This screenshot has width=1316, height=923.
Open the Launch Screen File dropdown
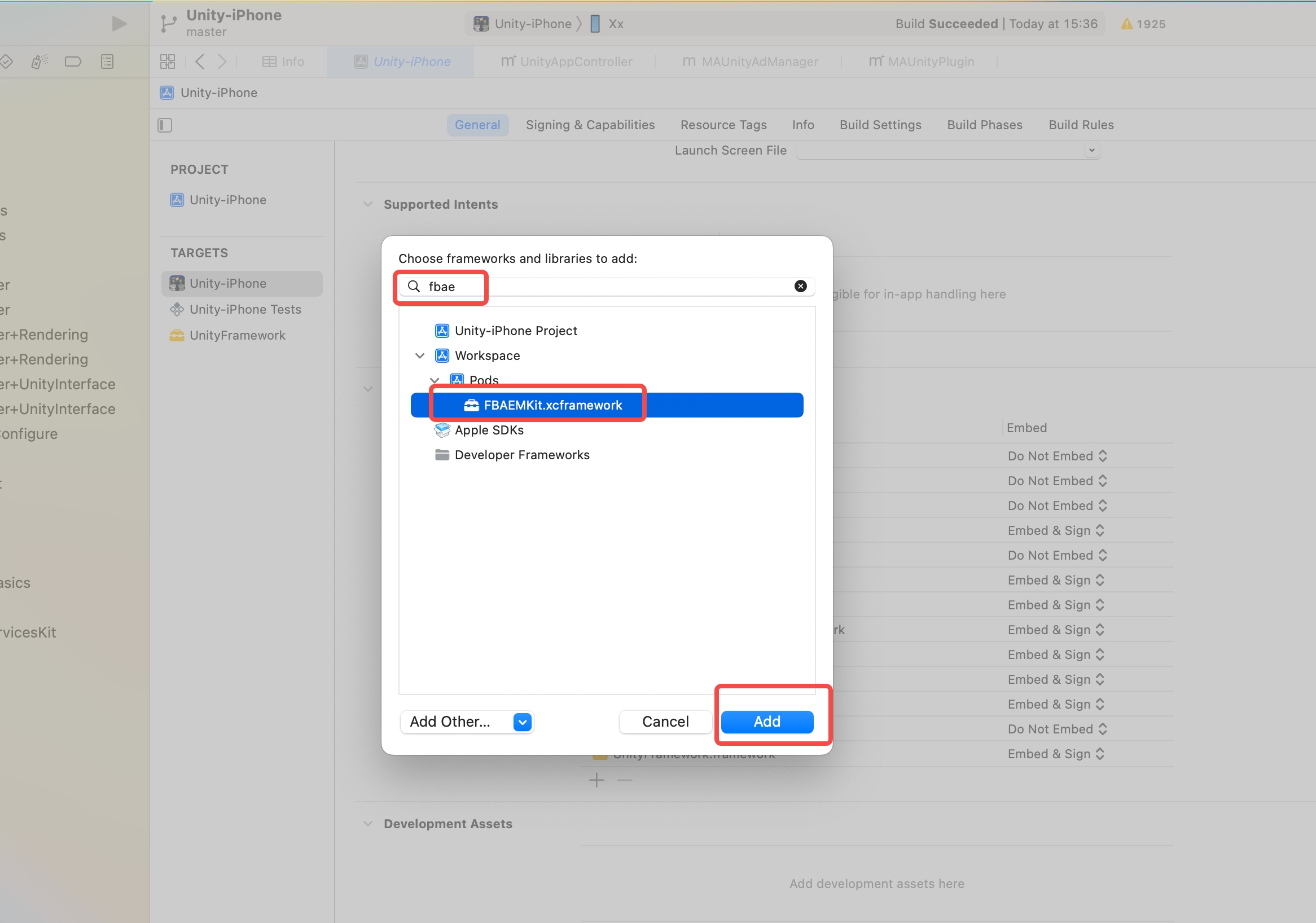948,150
